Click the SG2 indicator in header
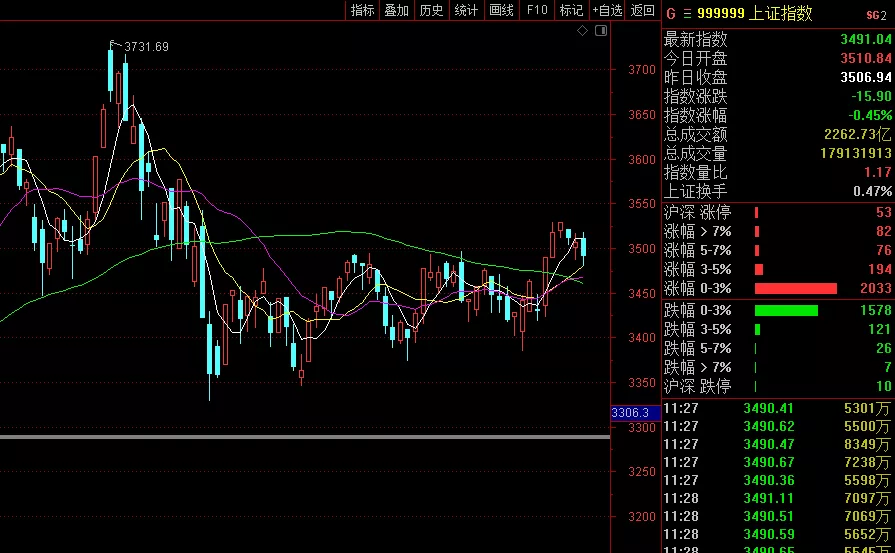895x553 pixels. tap(877, 15)
